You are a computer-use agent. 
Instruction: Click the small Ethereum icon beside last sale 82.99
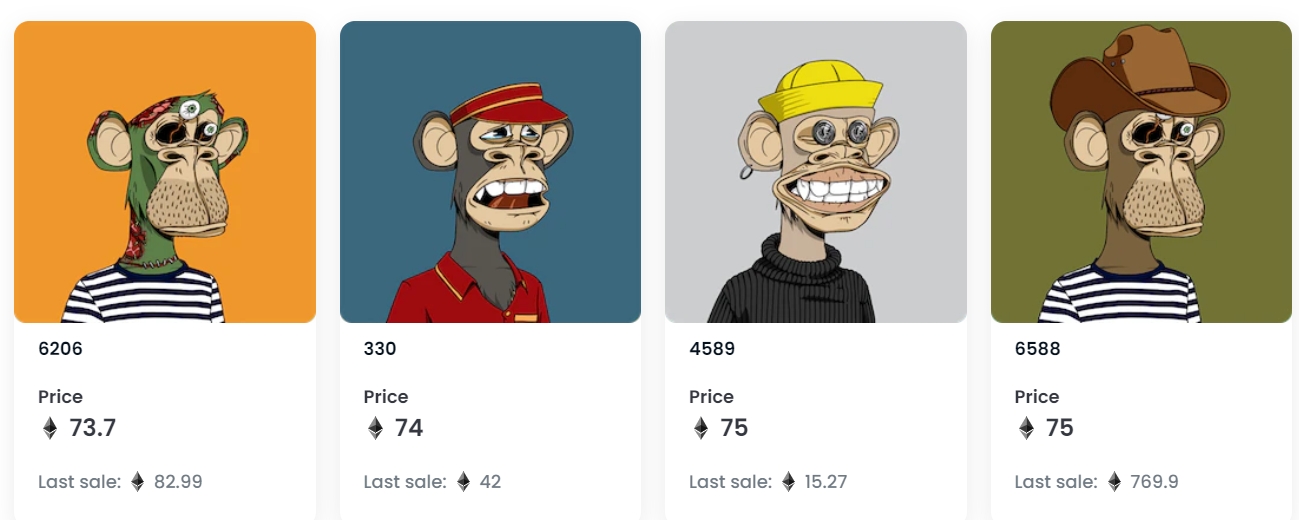pyautogui.click(x=138, y=482)
